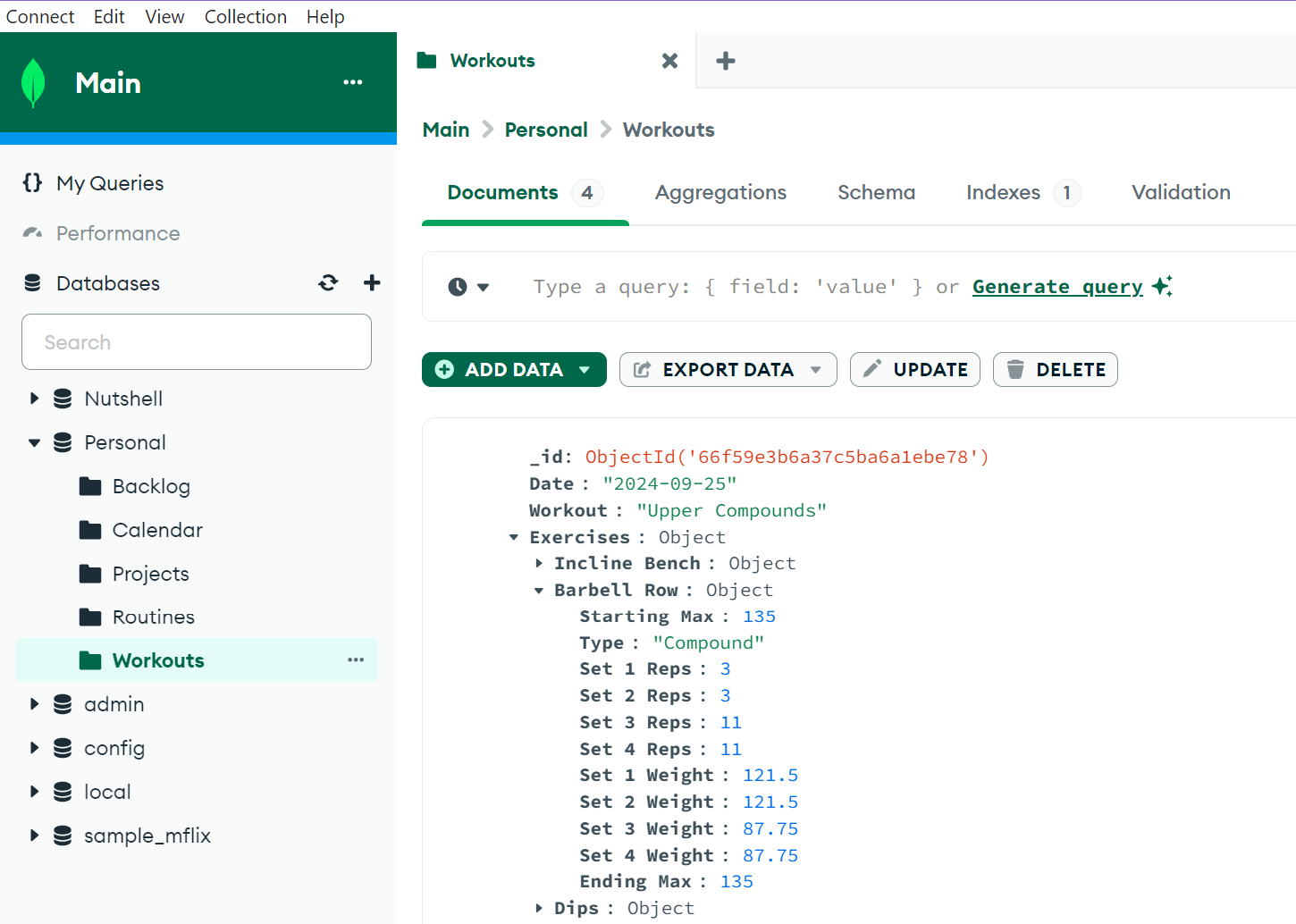Click the "2024-09-25" Date value

pos(669,483)
